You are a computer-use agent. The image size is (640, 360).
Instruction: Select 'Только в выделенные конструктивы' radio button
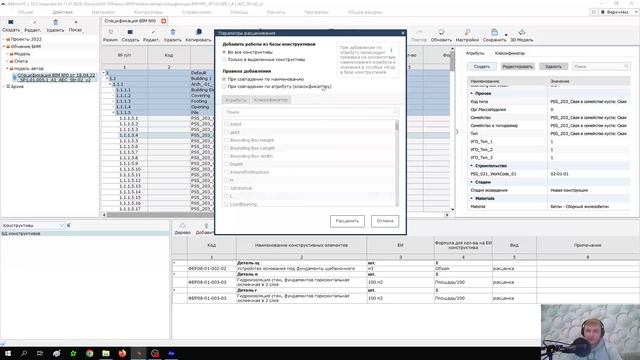(224, 60)
